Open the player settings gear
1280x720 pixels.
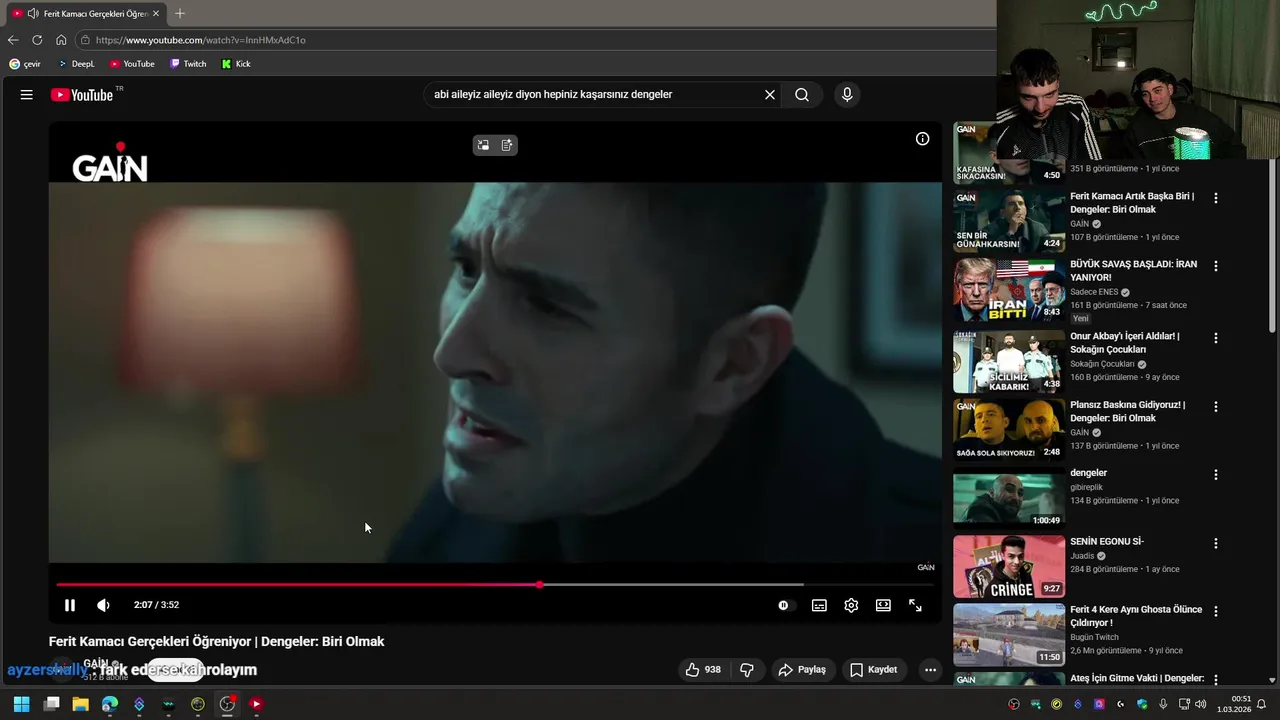click(851, 605)
